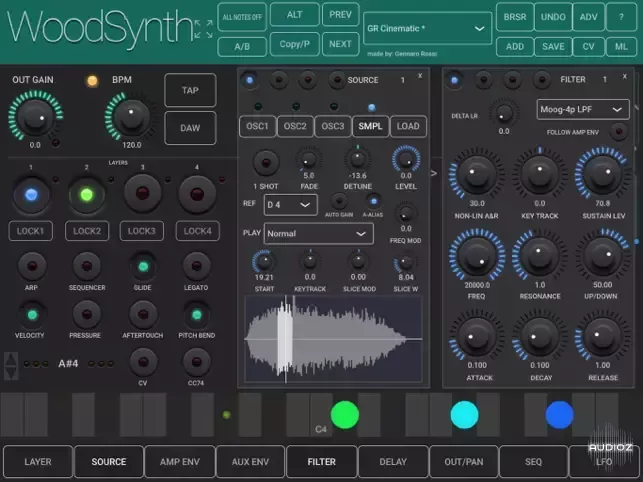This screenshot has height=482, width=643.
Task: Click the NEXT preset button
Action: tap(340, 44)
